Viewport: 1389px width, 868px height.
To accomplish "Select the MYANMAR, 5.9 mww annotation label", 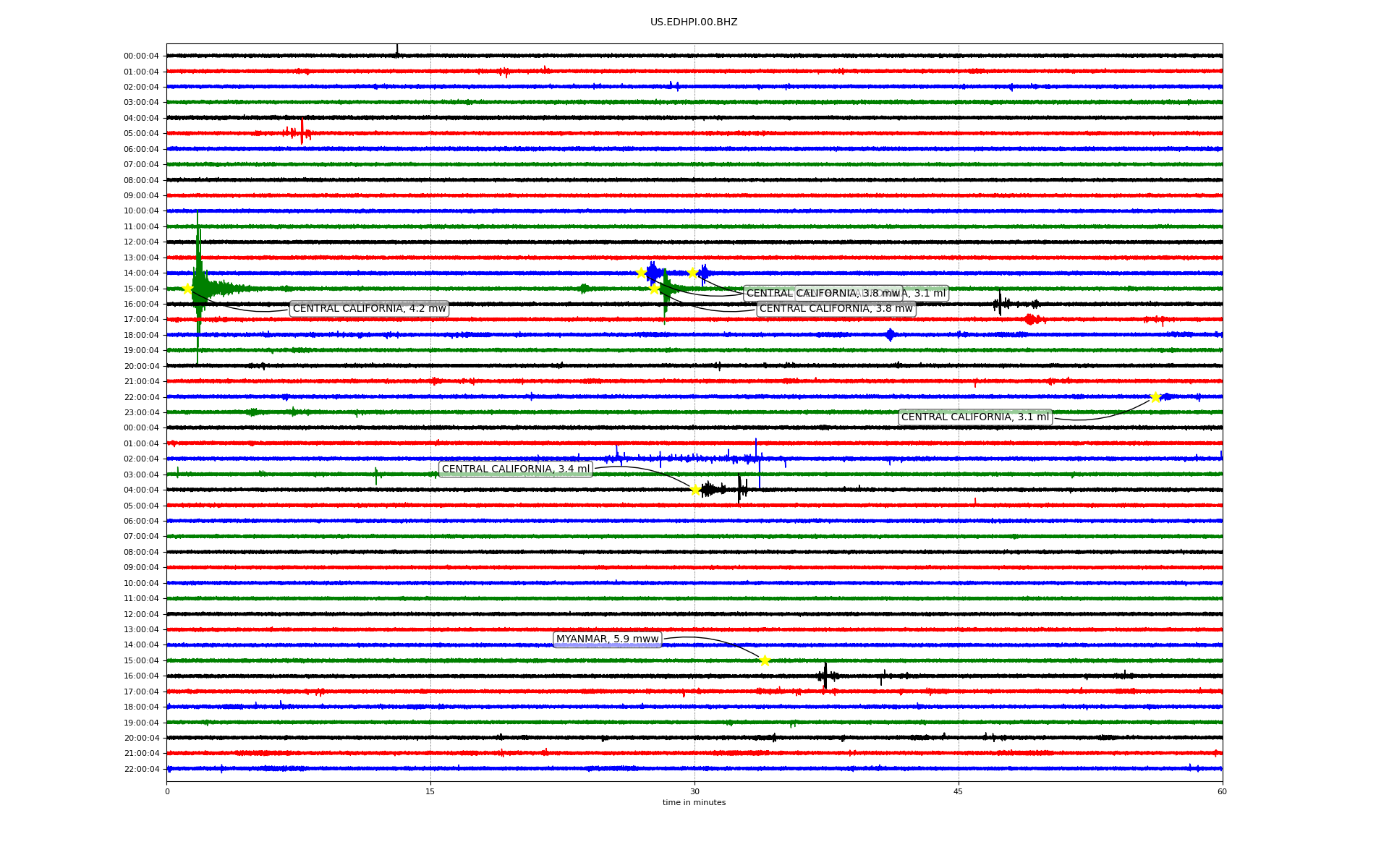I will (607, 639).
